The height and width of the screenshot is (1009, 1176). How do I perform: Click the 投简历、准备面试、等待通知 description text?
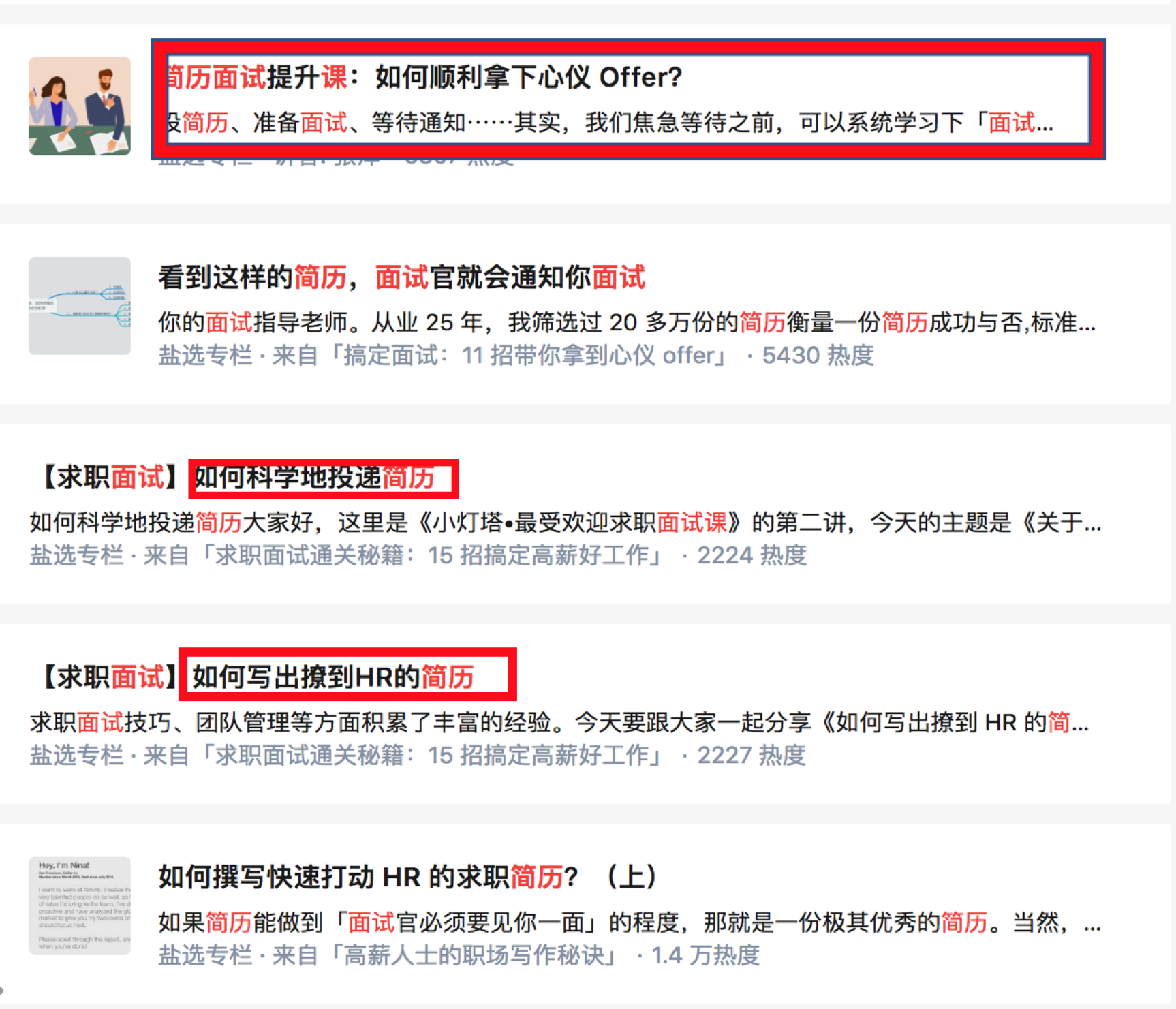[x=610, y=123]
